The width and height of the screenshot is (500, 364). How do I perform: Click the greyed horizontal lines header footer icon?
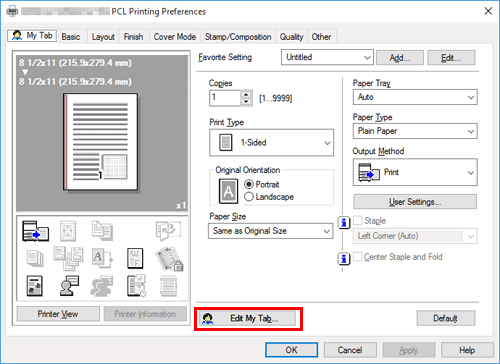click(168, 286)
